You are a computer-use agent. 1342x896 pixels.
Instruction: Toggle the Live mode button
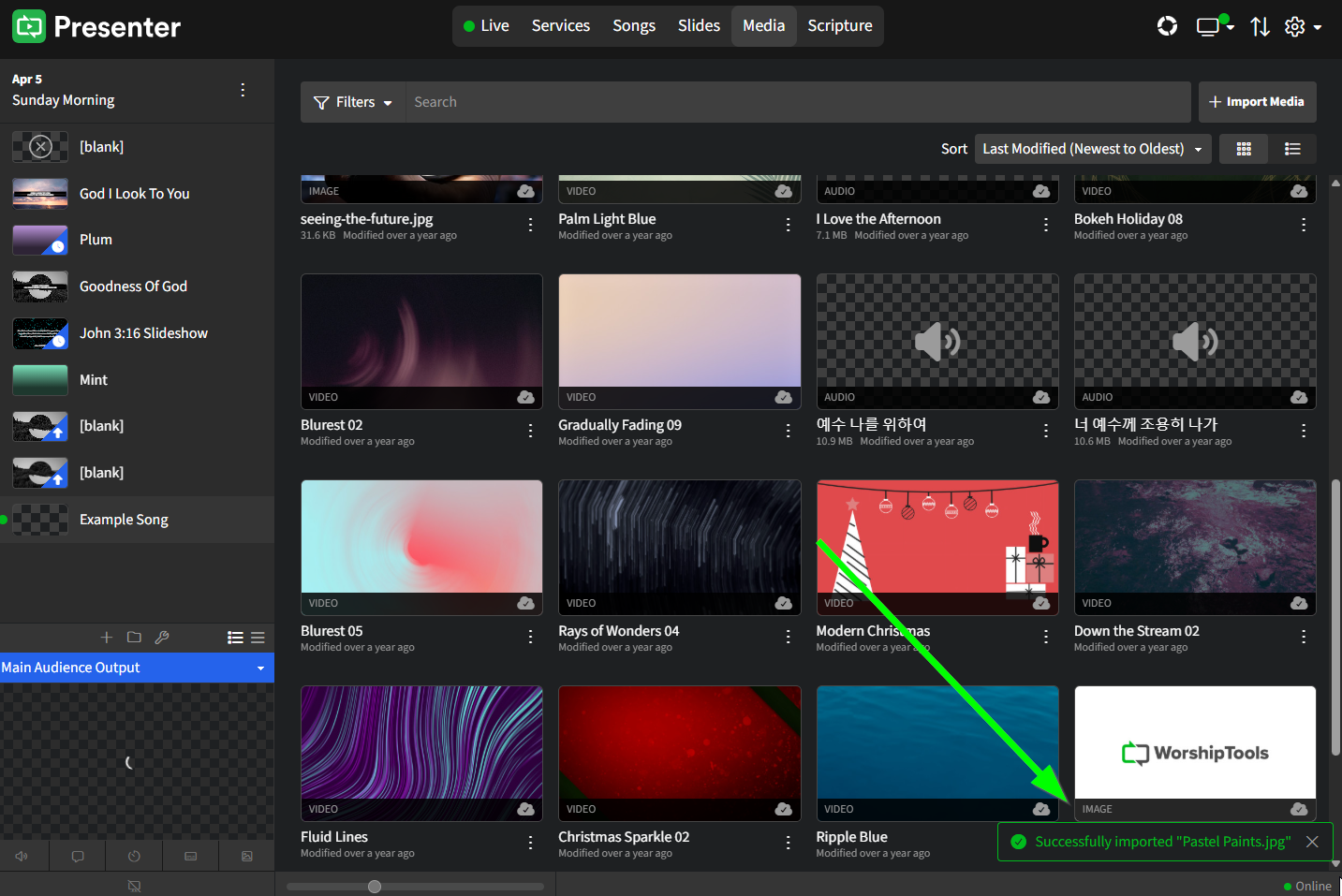pyautogui.click(x=486, y=26)
